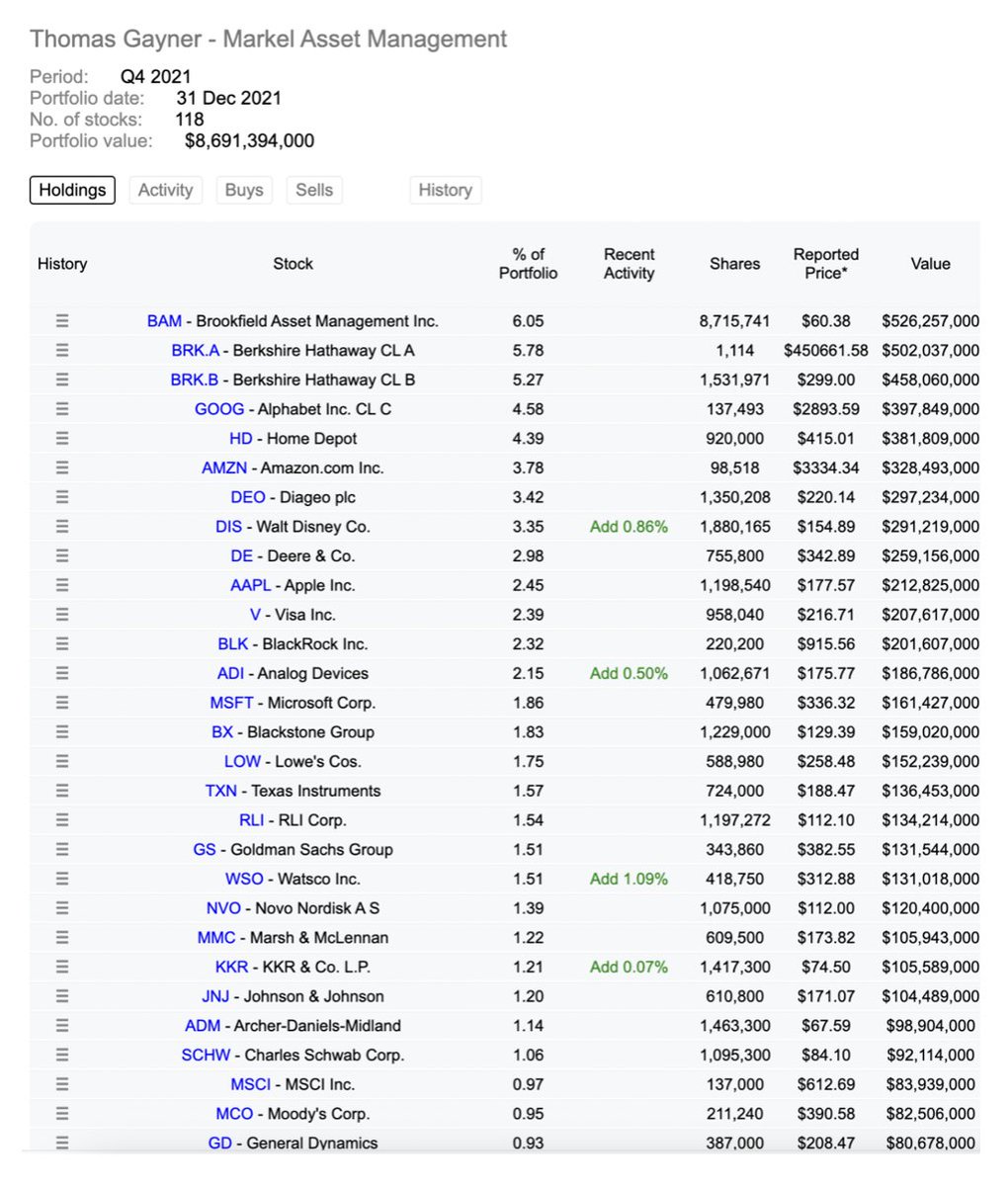This screenshot has height=1186, width=1008.
Task: Select Watsco 'Add 1.09%' activity text
Action: tap(629, 879)
